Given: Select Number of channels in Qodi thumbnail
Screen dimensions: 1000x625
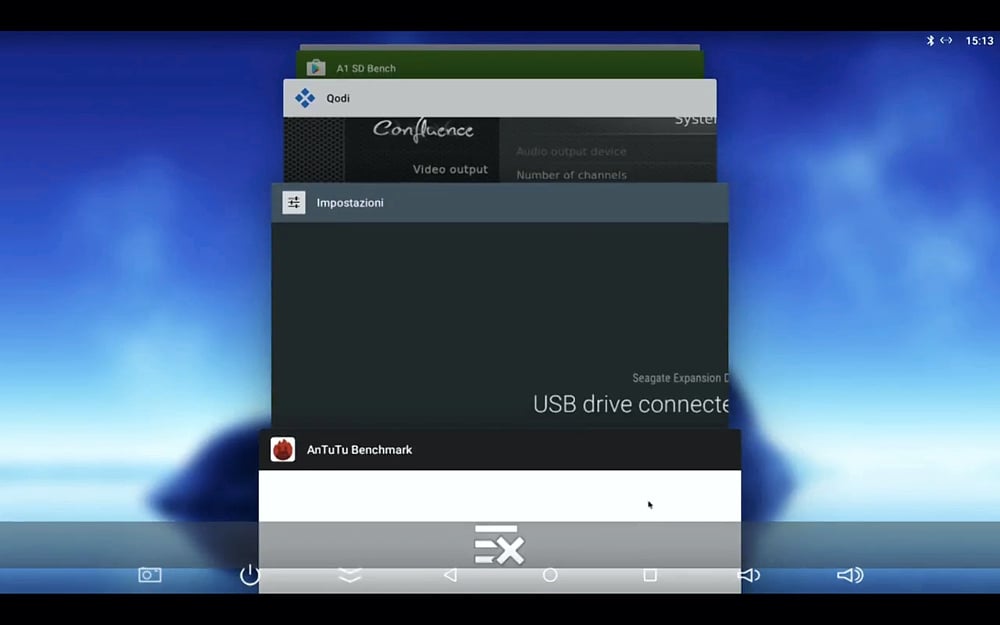Looking at the screenshot, I should point(571,175).
